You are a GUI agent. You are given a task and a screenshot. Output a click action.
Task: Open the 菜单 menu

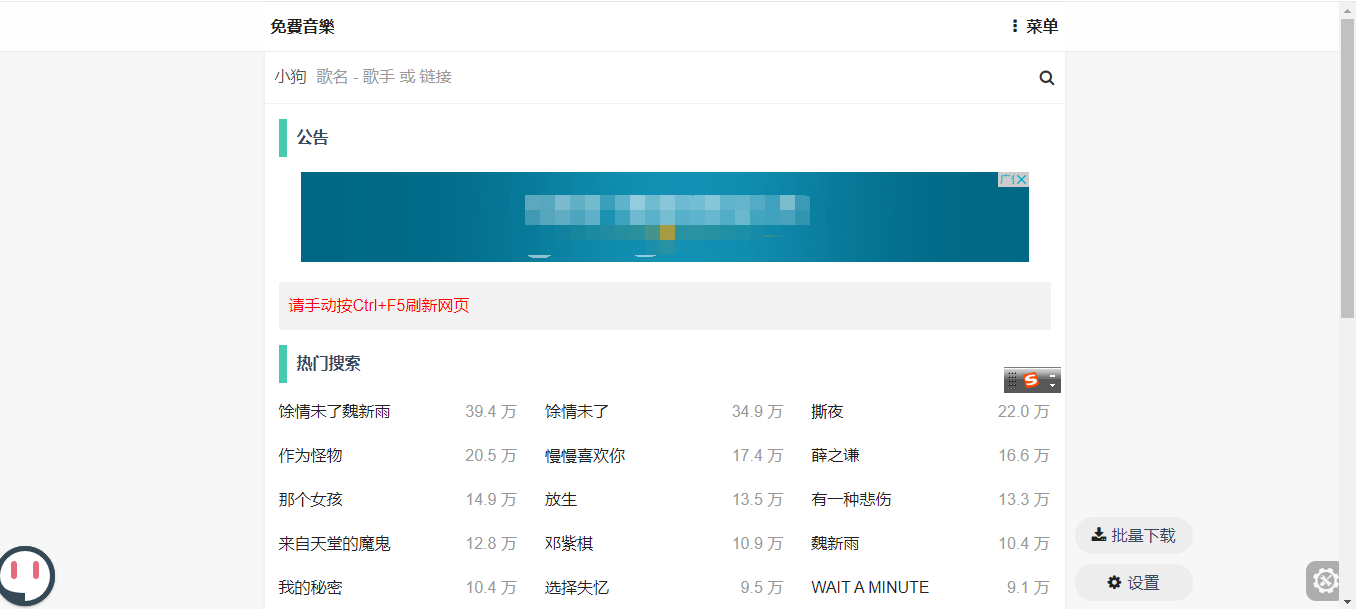coord(1035,27)
